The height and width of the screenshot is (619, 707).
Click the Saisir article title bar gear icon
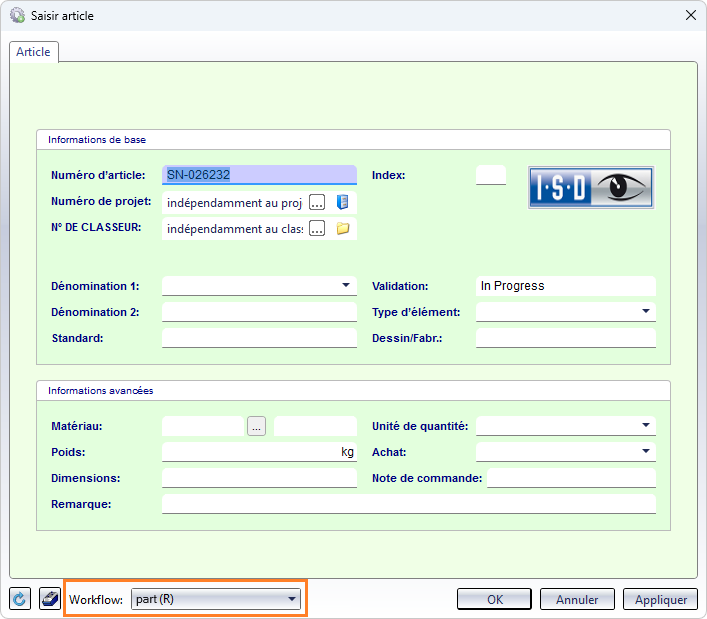[x=18, y=15]
